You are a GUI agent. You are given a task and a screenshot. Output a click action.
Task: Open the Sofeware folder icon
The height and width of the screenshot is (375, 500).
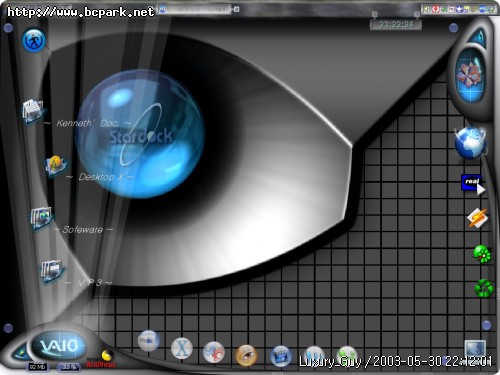41,217
